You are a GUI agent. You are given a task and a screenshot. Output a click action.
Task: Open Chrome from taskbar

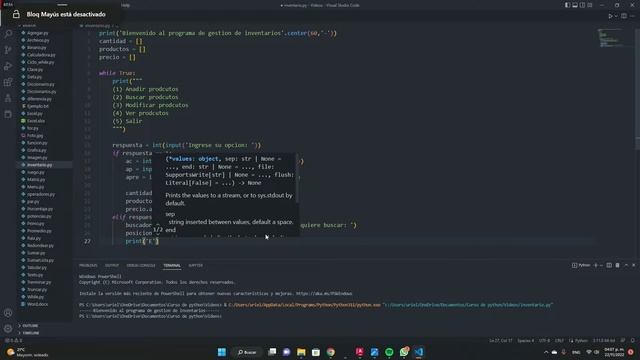(x=331, y=352)
